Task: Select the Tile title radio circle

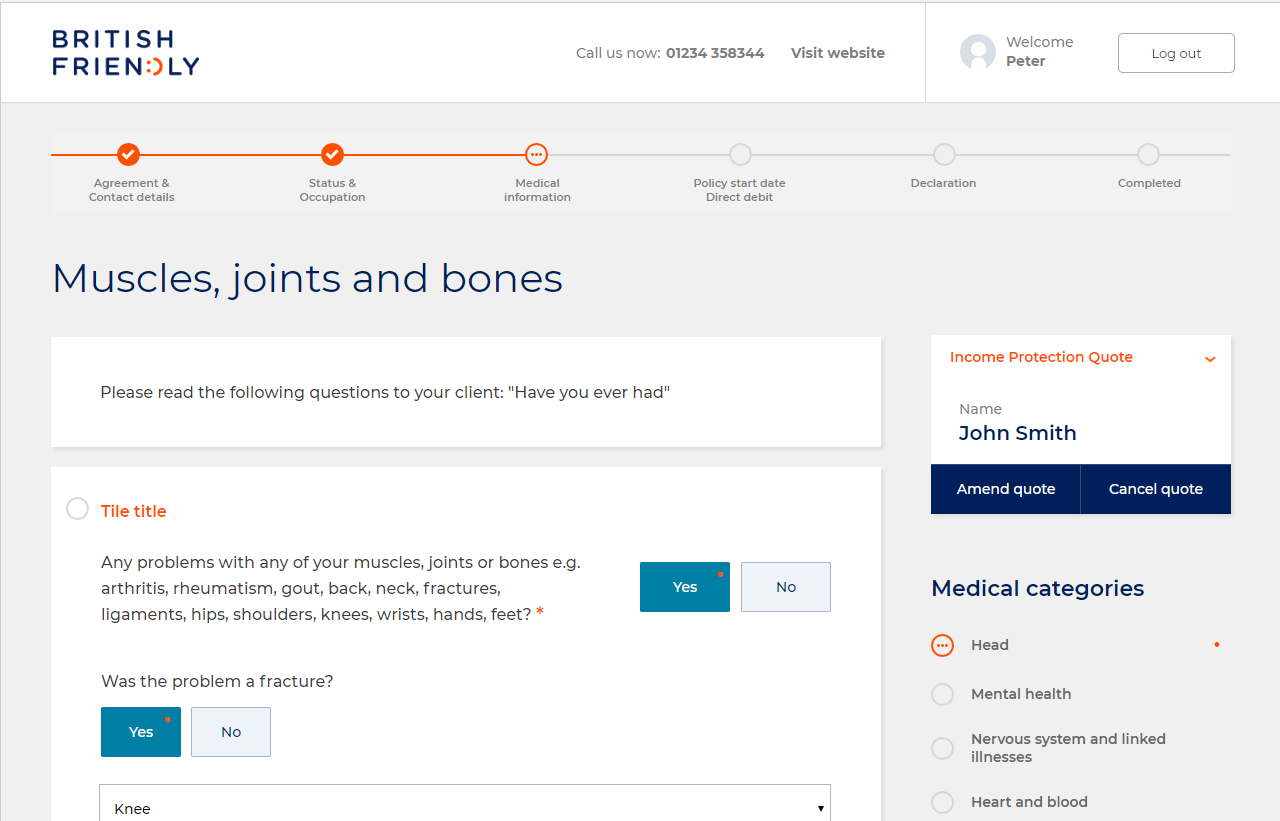Action: [78, 509]
